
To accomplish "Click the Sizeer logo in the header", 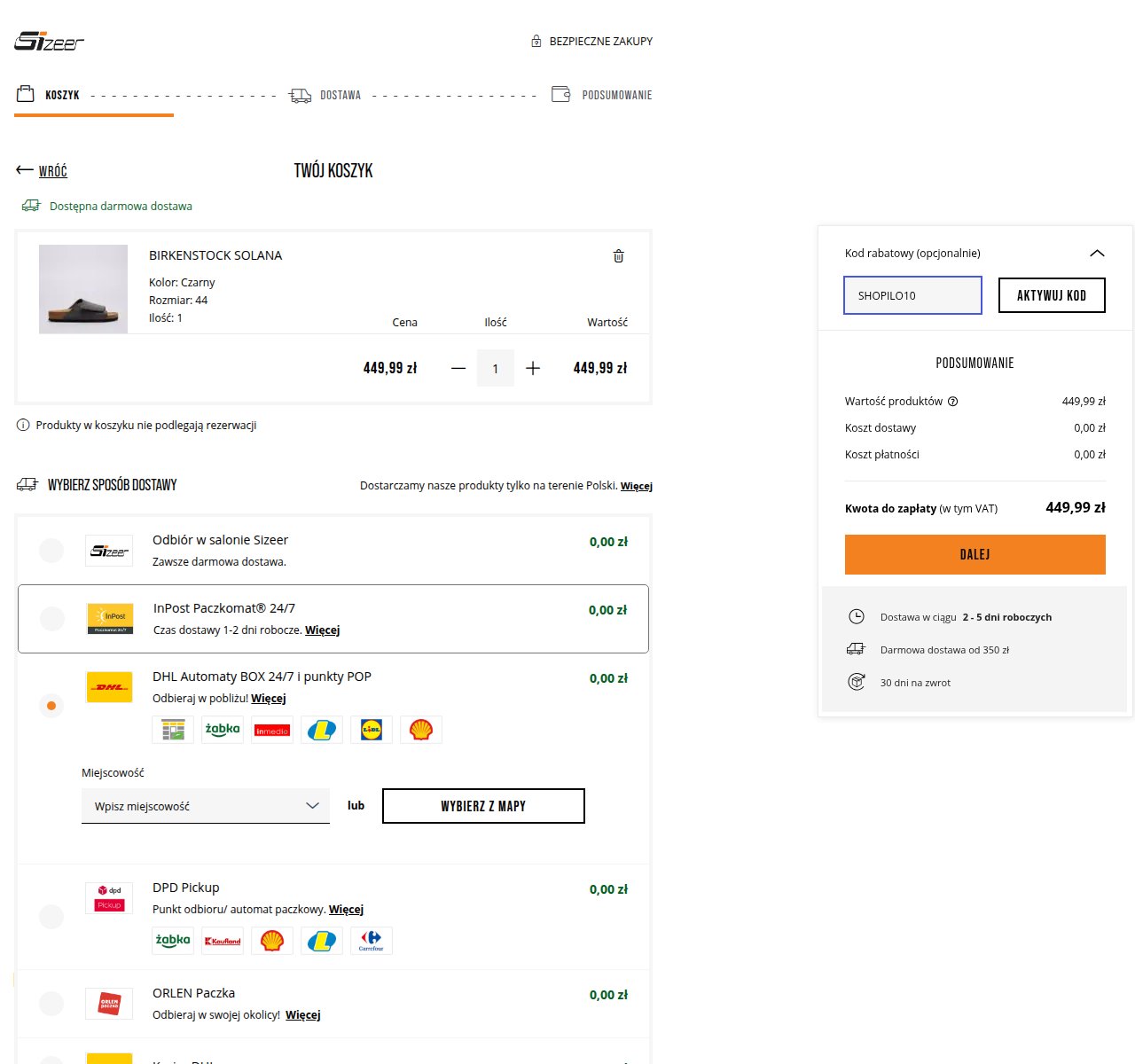I will [x=49, y=41].
